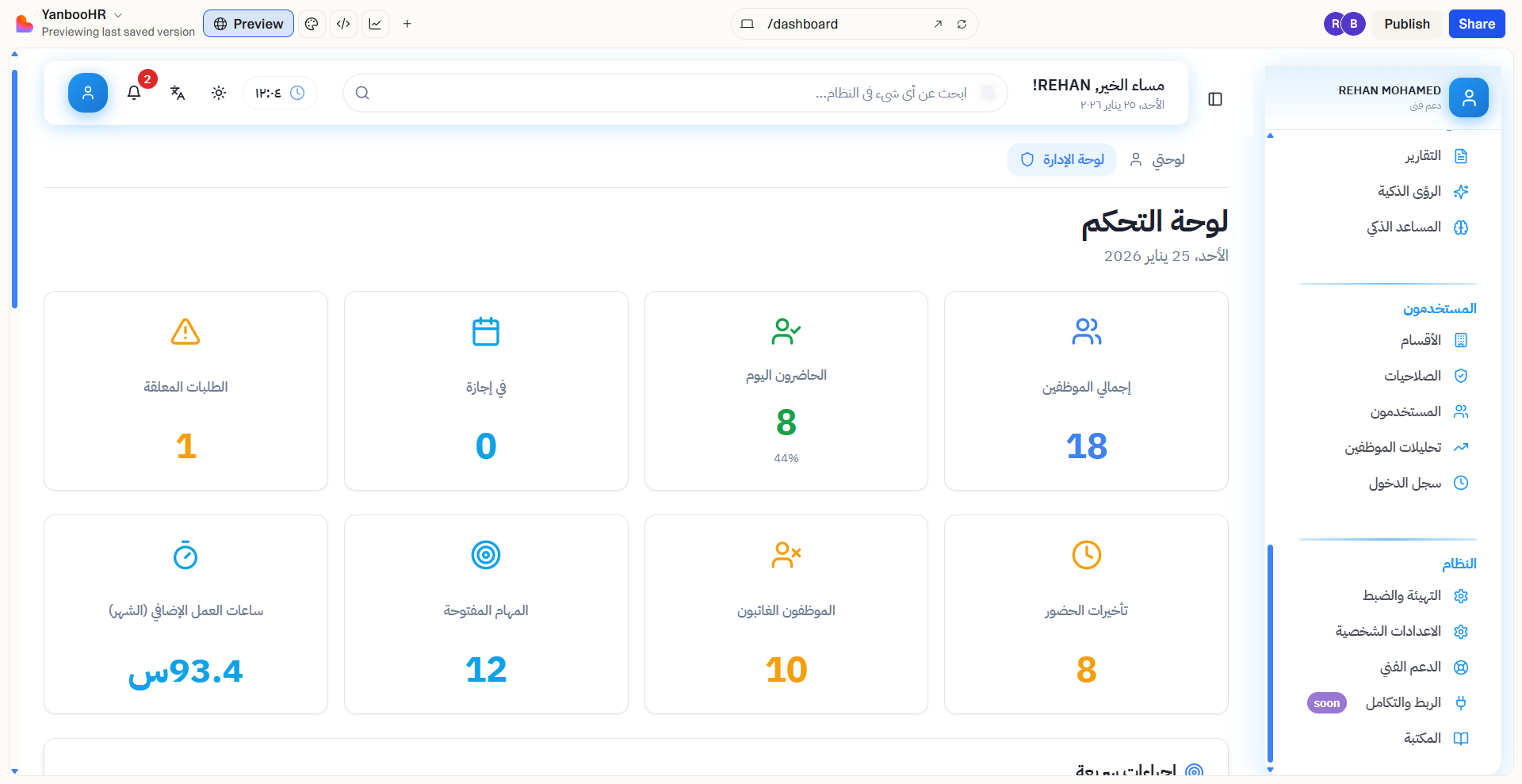Switch to لوحة الإدارة tab
This screenshot has width=1522, height=784.
1061,159
